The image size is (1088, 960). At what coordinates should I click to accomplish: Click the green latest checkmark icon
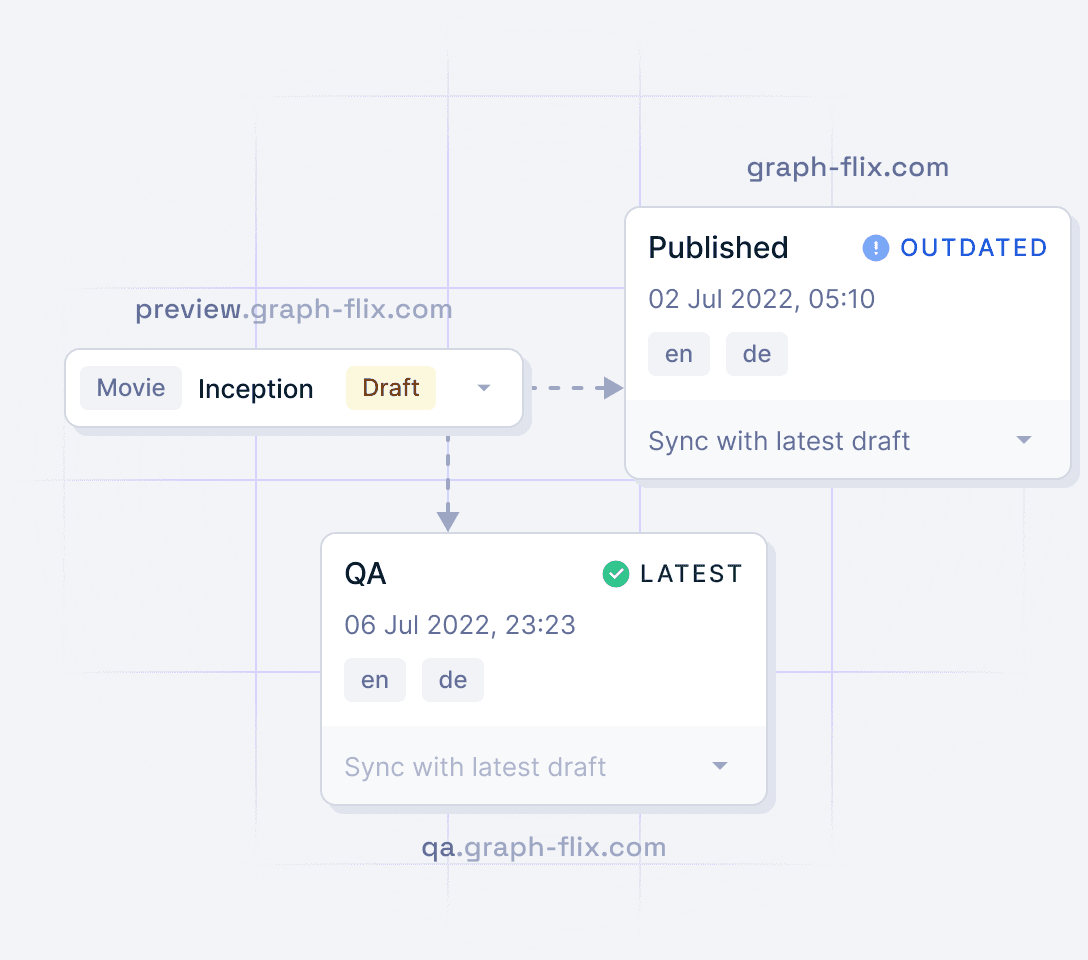[616, 574]
